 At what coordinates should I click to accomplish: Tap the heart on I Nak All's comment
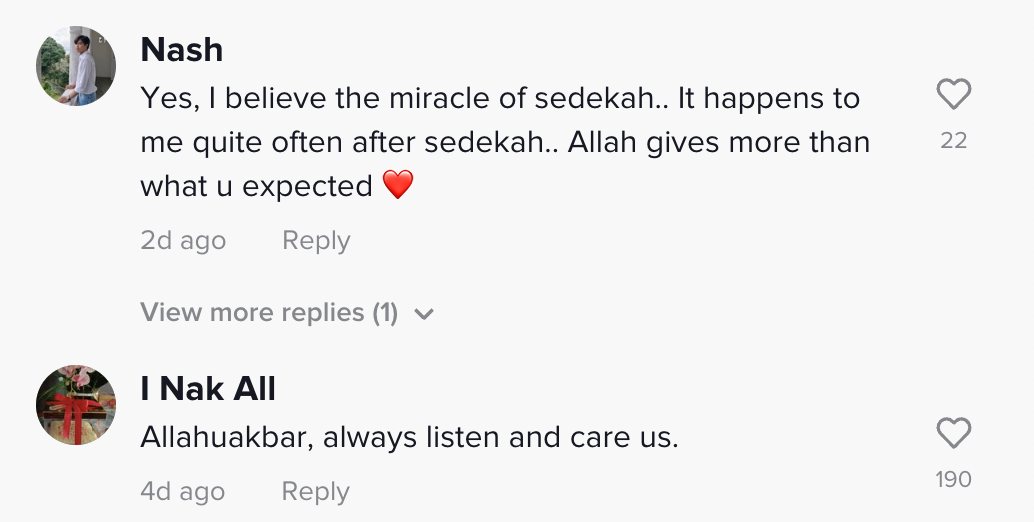pos(953,434)
